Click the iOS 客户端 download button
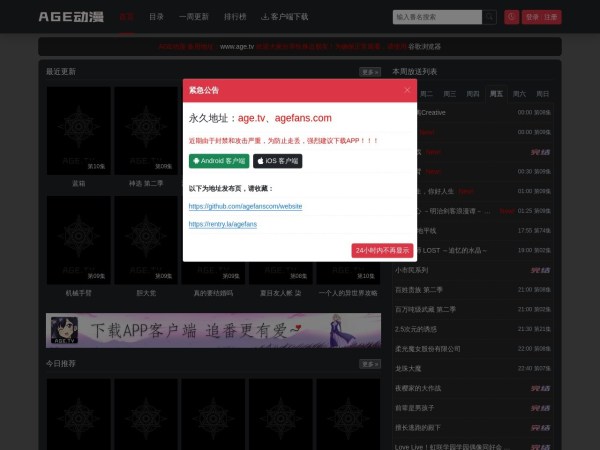The width and height of the screenshot is (600, 450). (x=278, y=160)
